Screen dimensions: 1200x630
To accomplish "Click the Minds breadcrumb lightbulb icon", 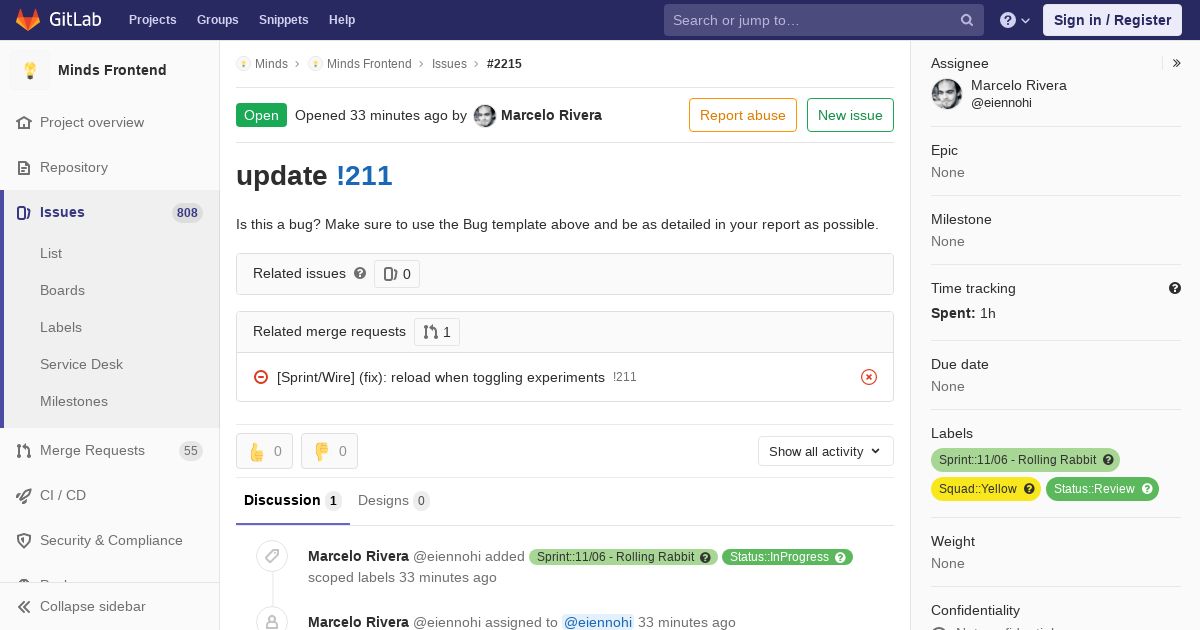I will pyautogui.click(x=243, y=64).
